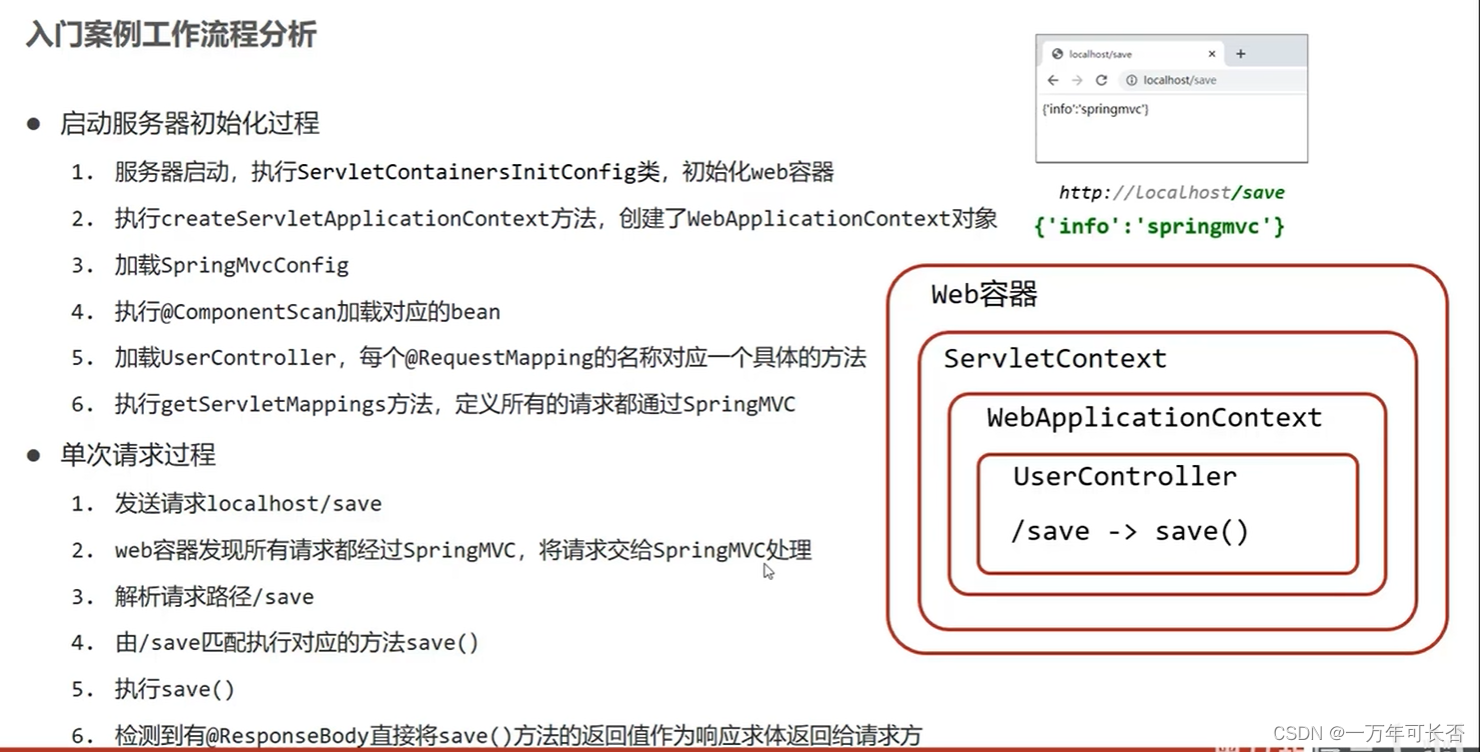Click the Web容器 label in diagram
Viewport: 1480px width, 752px height.
(x=985, y=294)
